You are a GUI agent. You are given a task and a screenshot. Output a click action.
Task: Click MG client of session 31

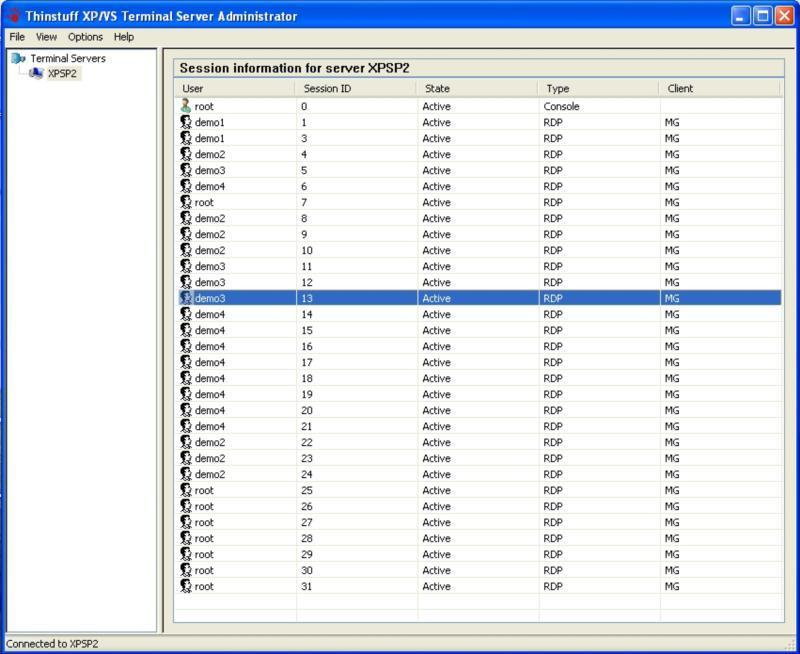(672, 586)
